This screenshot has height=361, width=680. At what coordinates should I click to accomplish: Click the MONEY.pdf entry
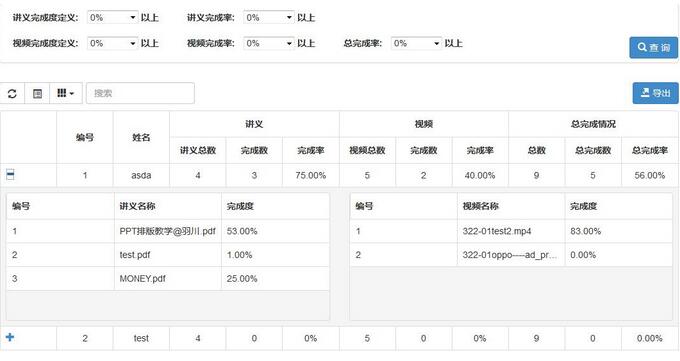coord(142,279)
